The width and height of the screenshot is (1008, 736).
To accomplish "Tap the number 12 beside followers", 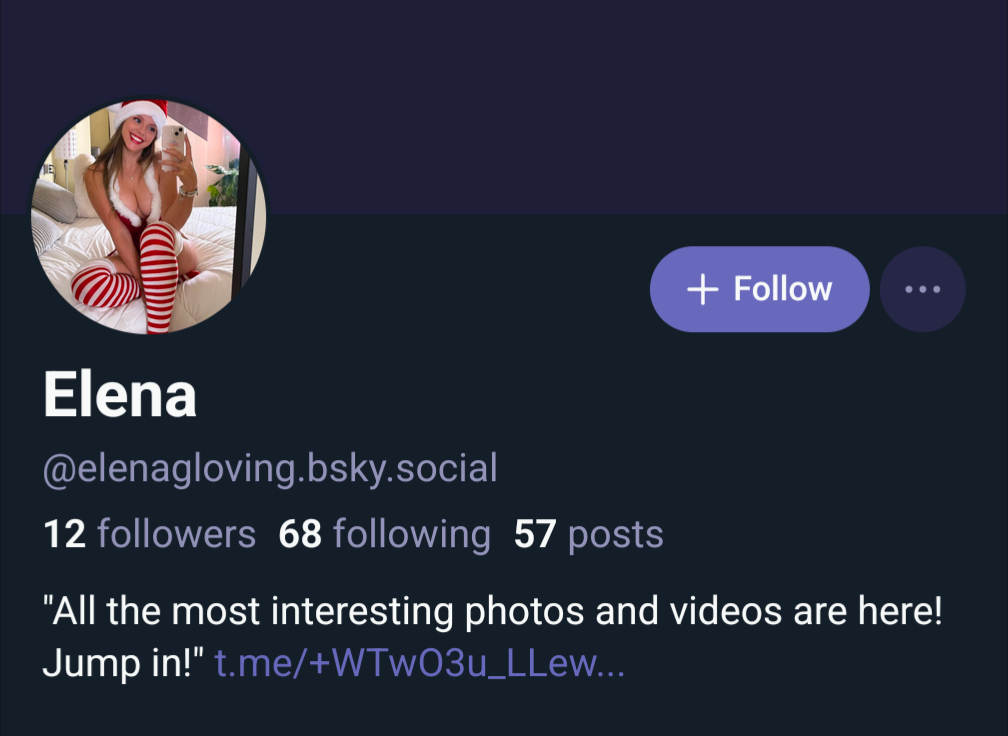I will [x=64, y=534].
